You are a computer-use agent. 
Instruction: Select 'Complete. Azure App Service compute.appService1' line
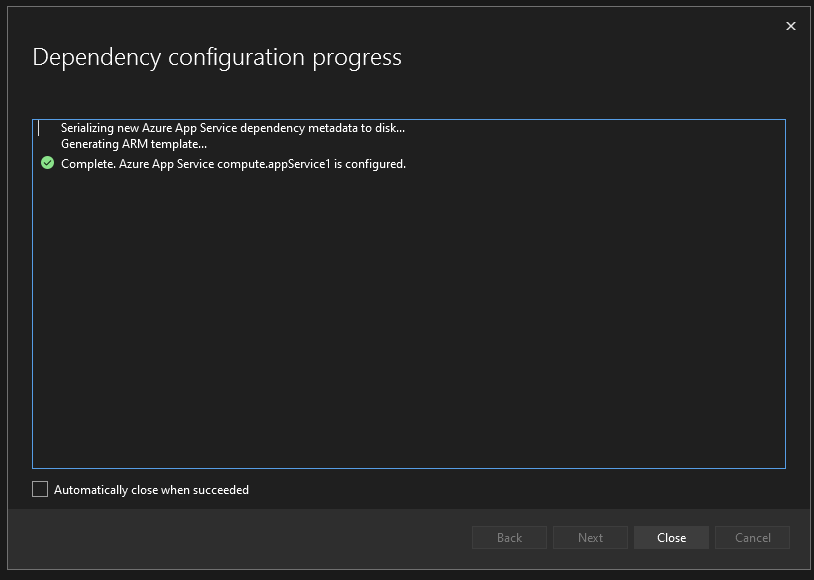tap(233, 164)
